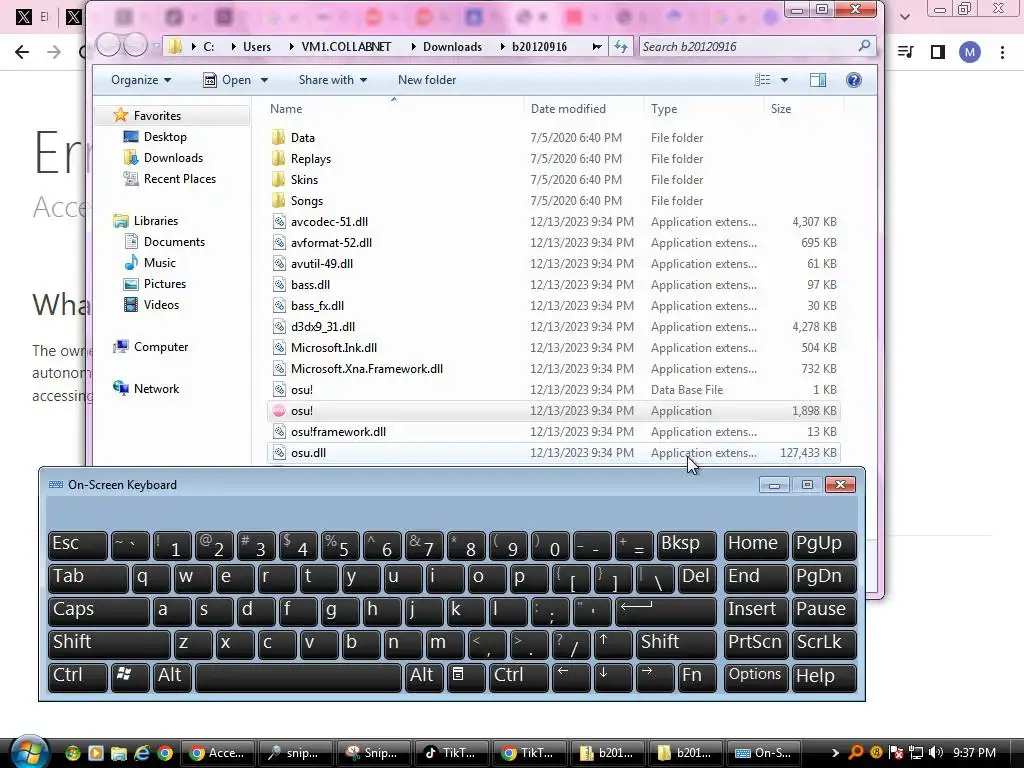Toggle the left Ctrl key on keyboard
This screenshot has width=1024, height=768.
point(77,677)
